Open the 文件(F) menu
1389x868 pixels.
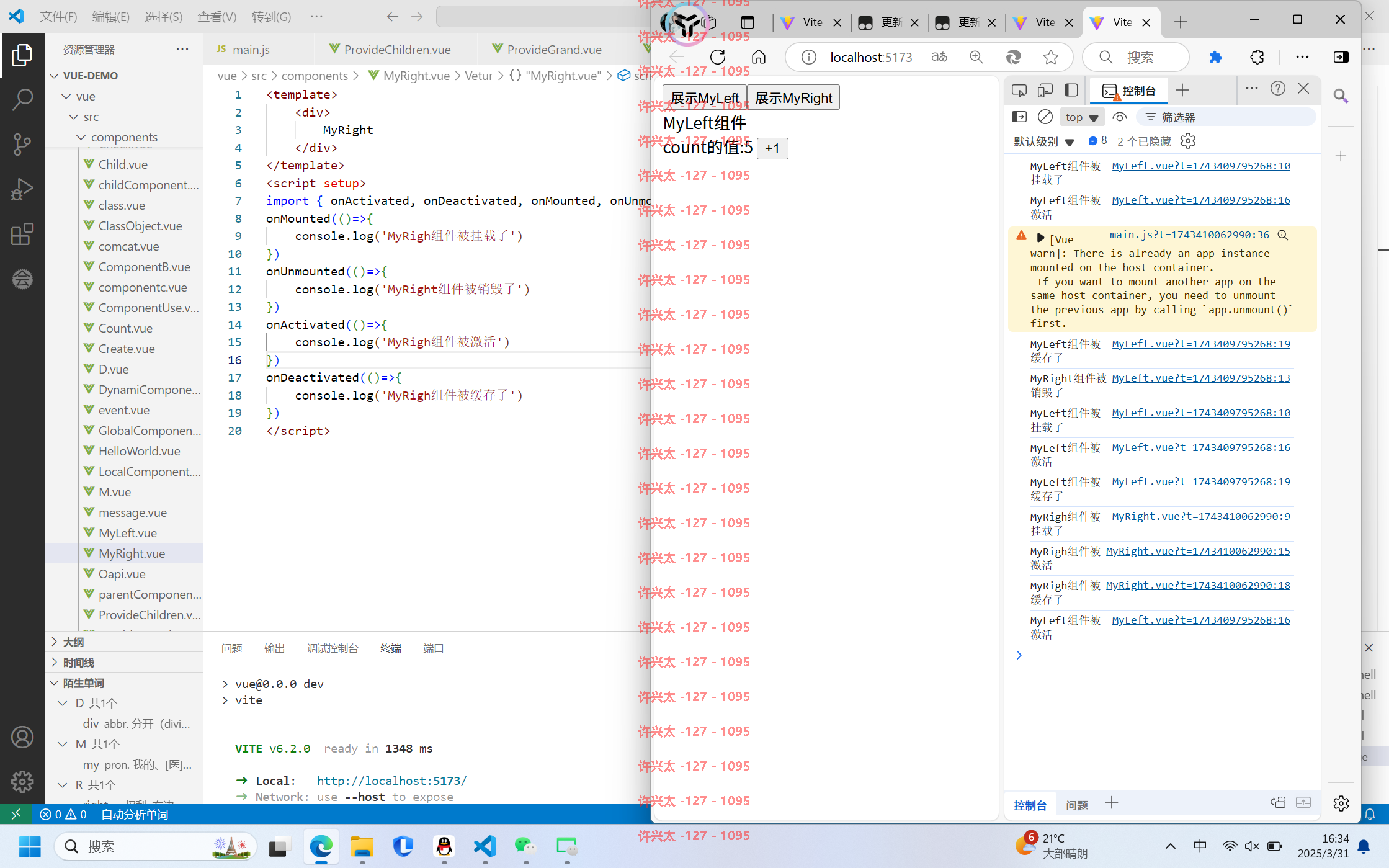58,17
